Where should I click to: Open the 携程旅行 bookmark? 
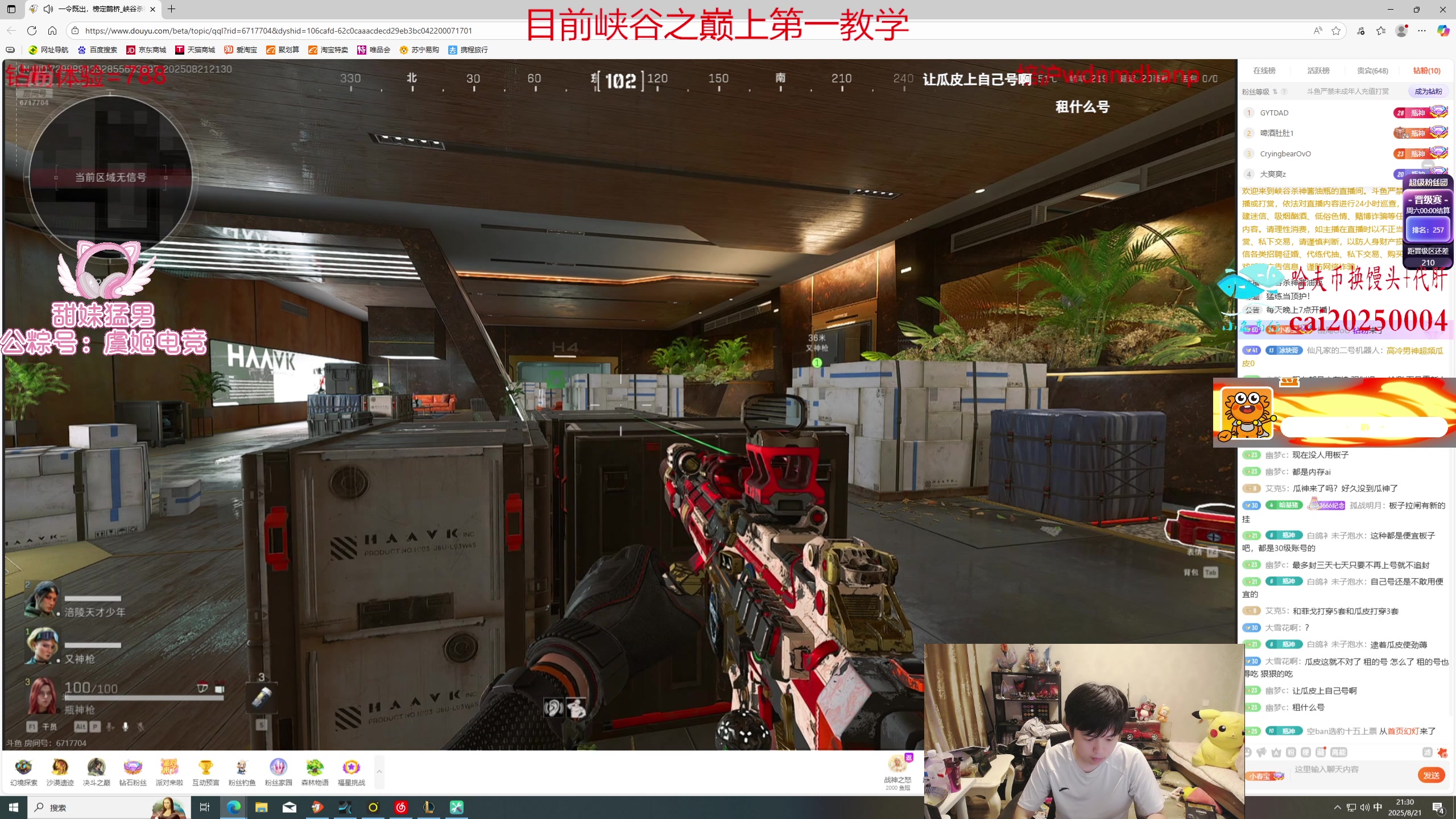pos(468,50)
